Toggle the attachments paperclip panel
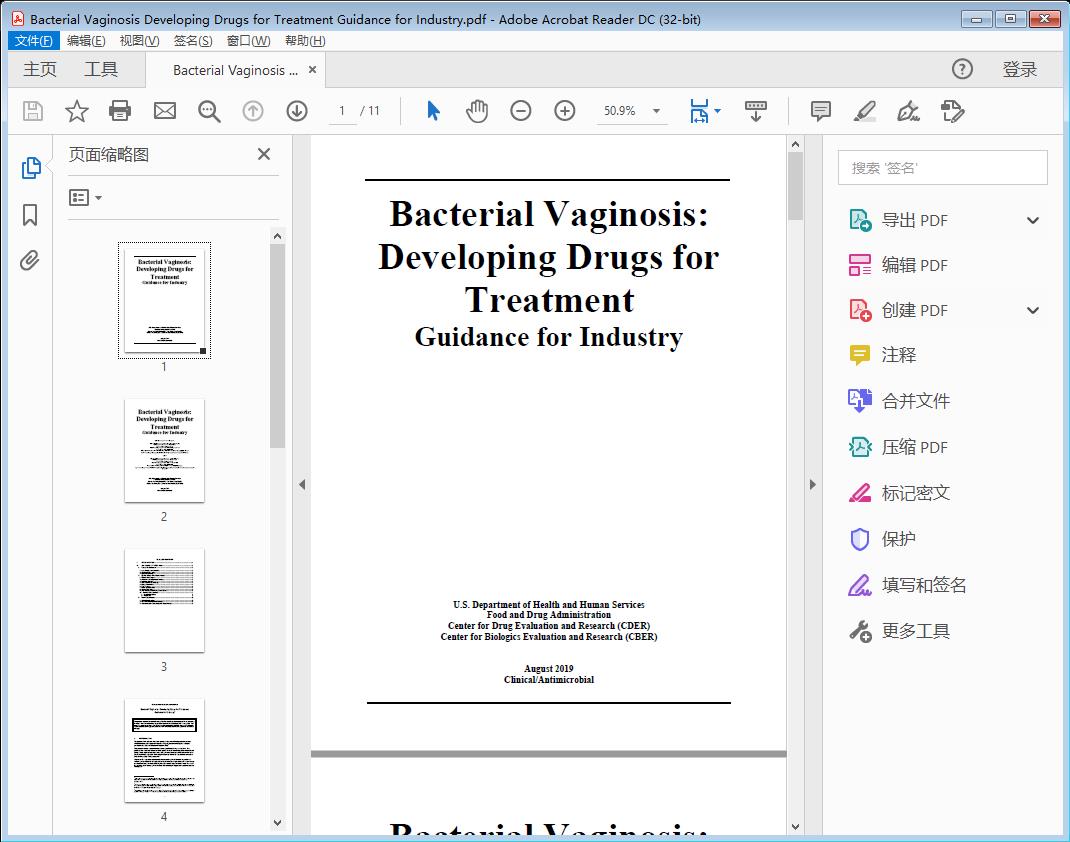Screen dimensions: 1070x842 point(29,260)
